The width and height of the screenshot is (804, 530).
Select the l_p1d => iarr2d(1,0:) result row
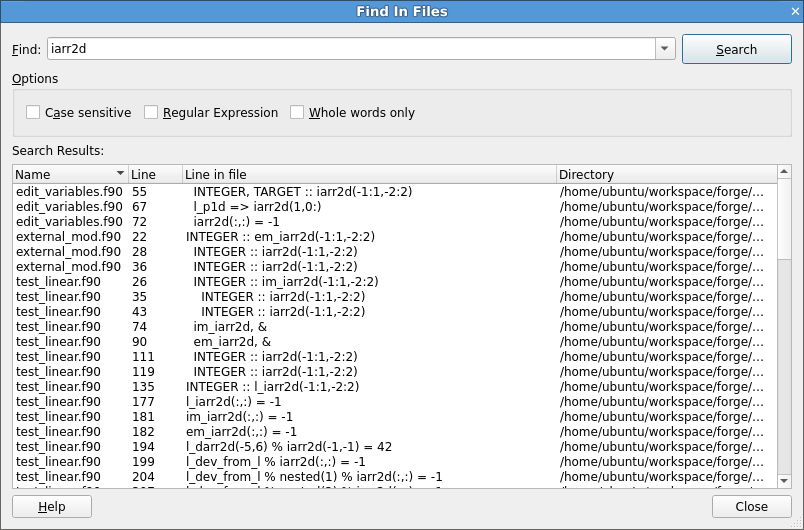pos(300,207)
